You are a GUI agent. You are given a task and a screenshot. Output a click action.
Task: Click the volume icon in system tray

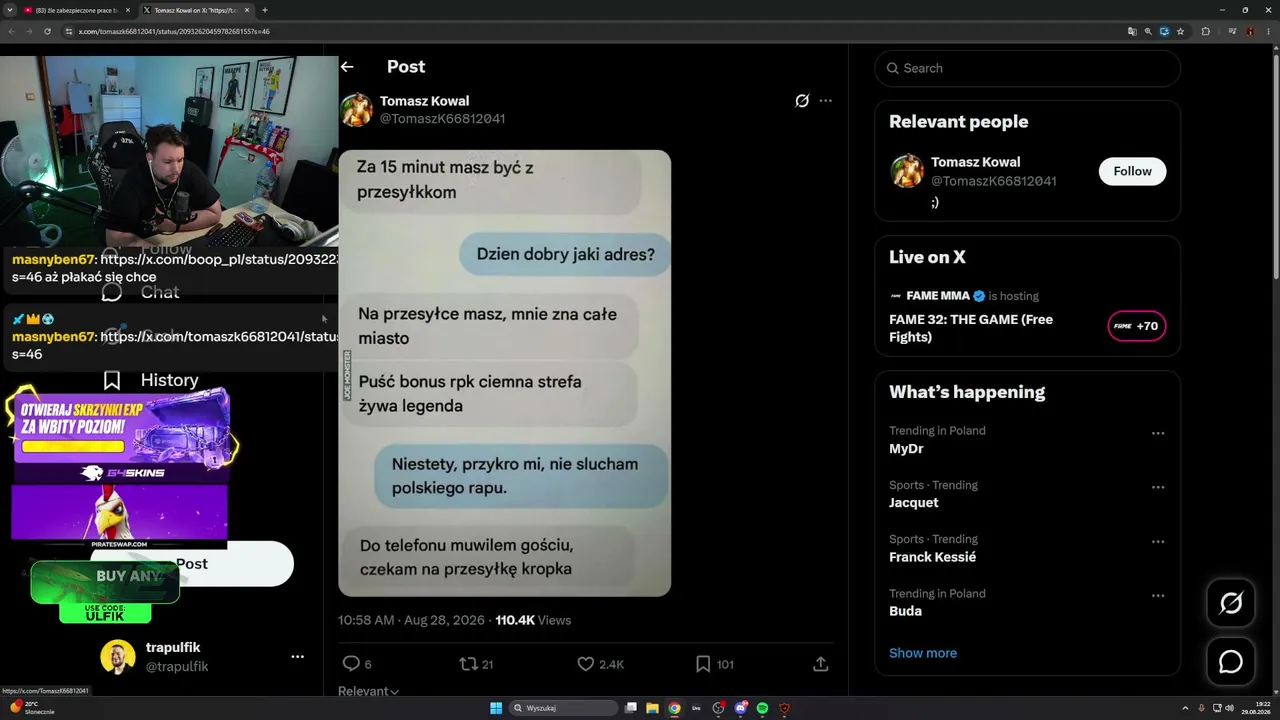click(1229, 708)
